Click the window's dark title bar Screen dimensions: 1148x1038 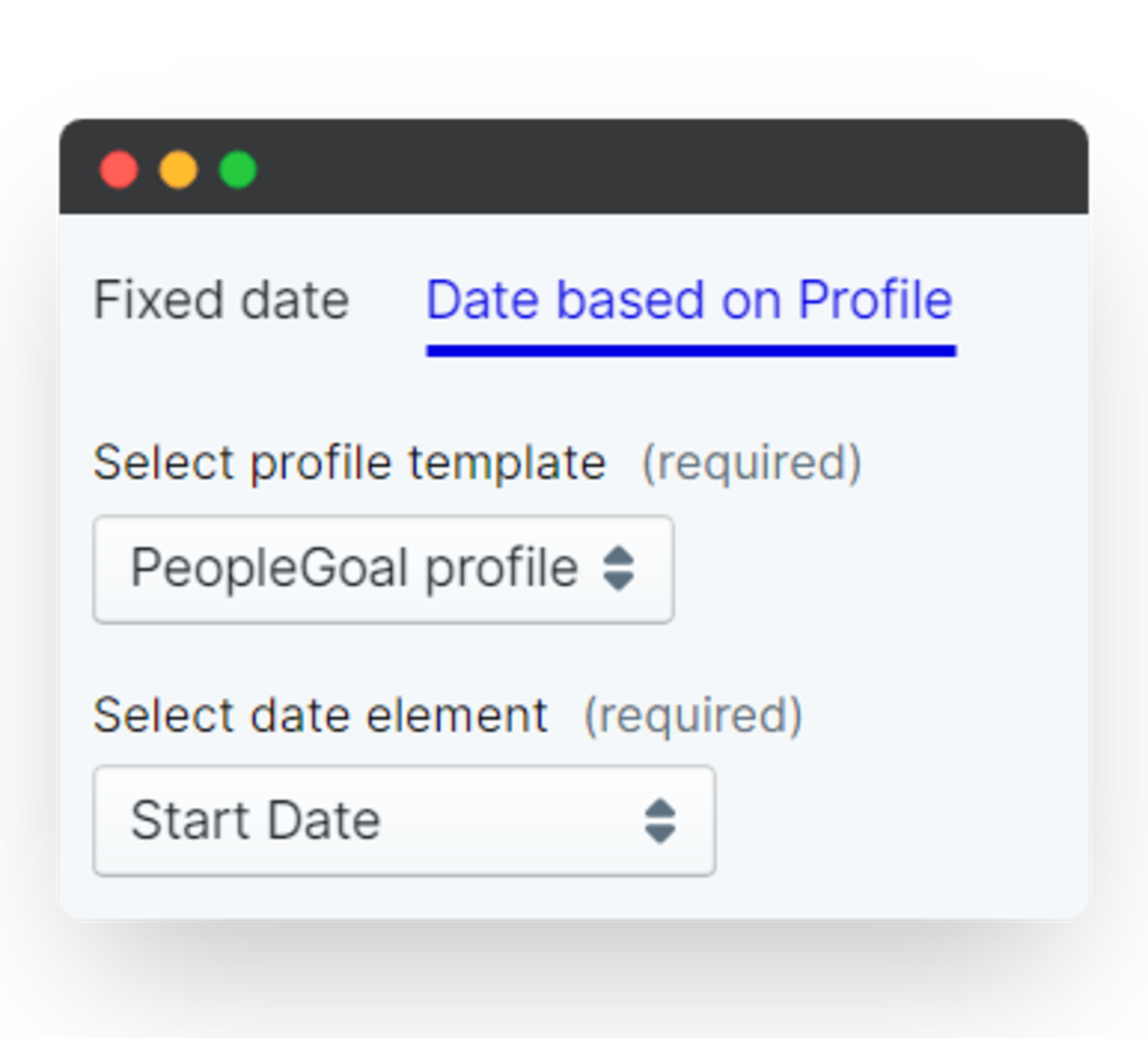[670, 167]
